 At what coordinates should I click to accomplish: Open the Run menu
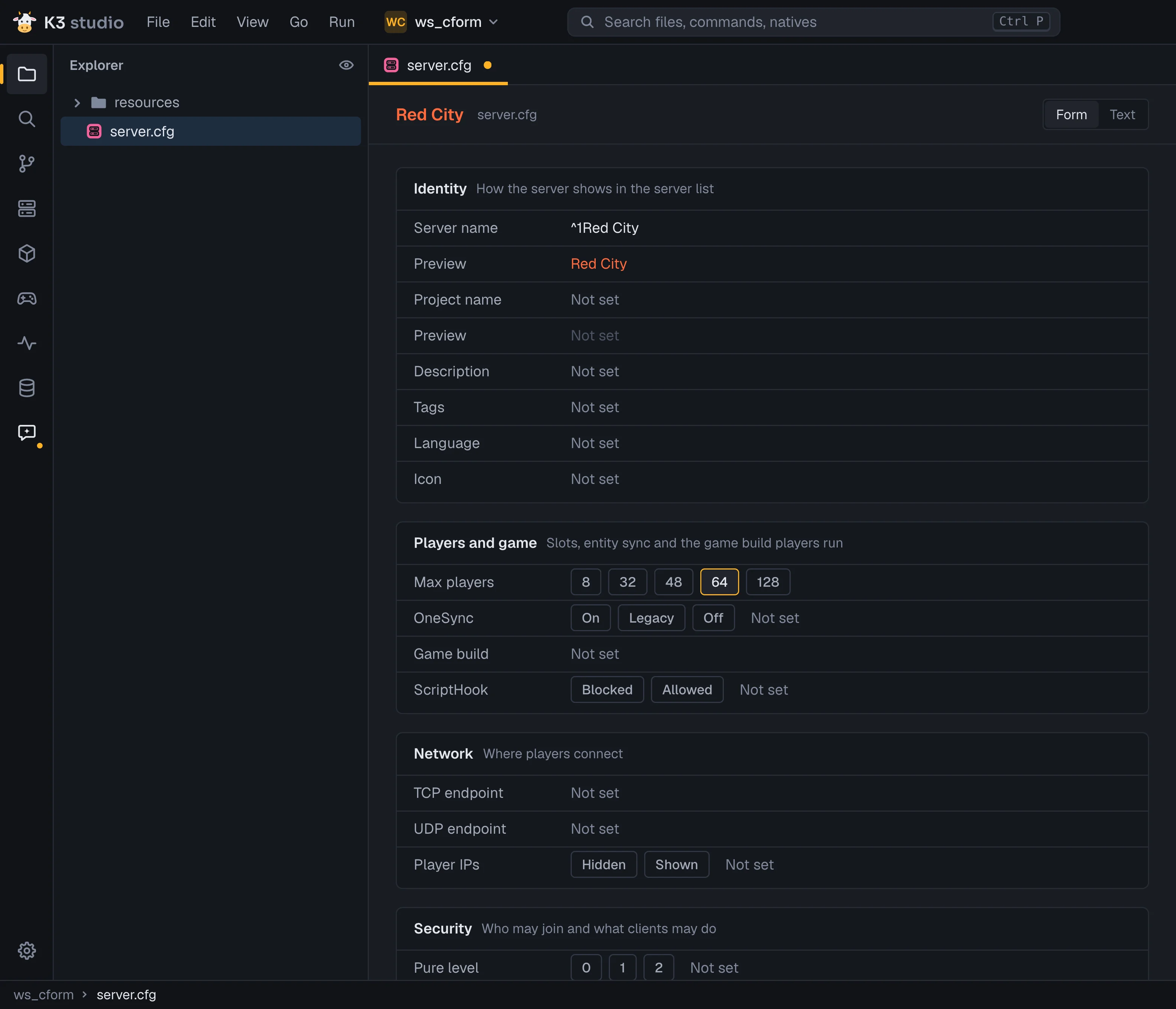342,22
